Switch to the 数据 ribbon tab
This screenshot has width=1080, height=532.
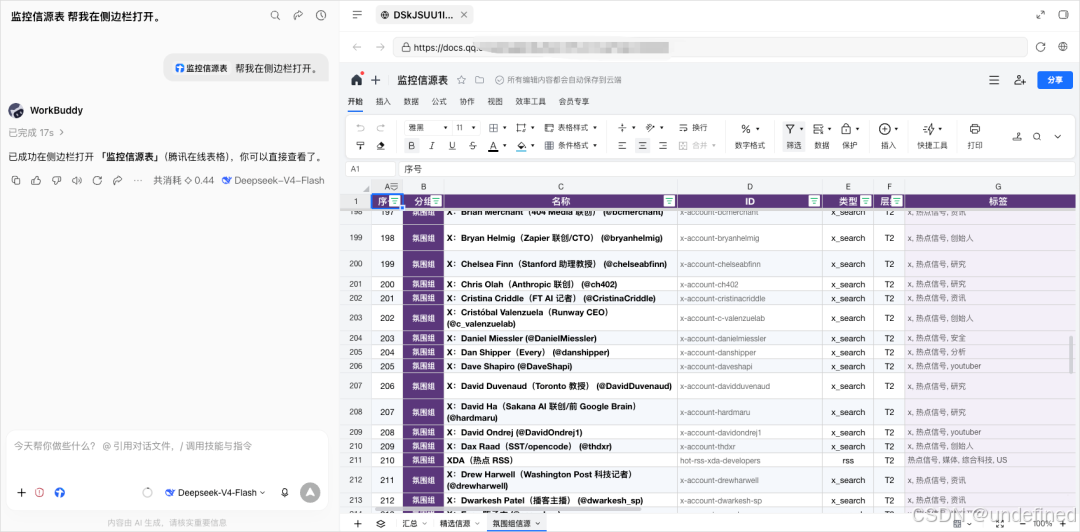coord(411,101)
